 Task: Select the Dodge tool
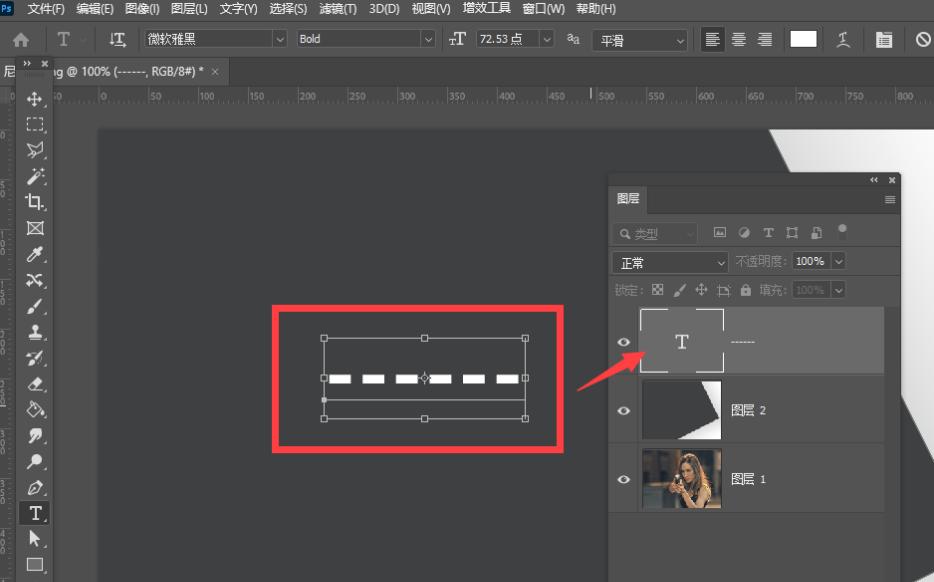[x=35, y=462]
